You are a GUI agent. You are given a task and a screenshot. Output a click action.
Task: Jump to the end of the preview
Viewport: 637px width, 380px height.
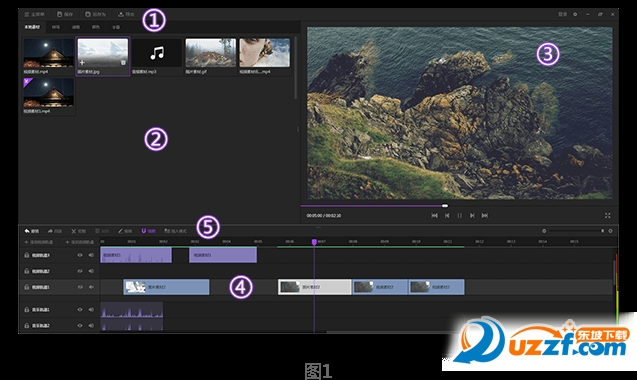(x=485, y=215)
